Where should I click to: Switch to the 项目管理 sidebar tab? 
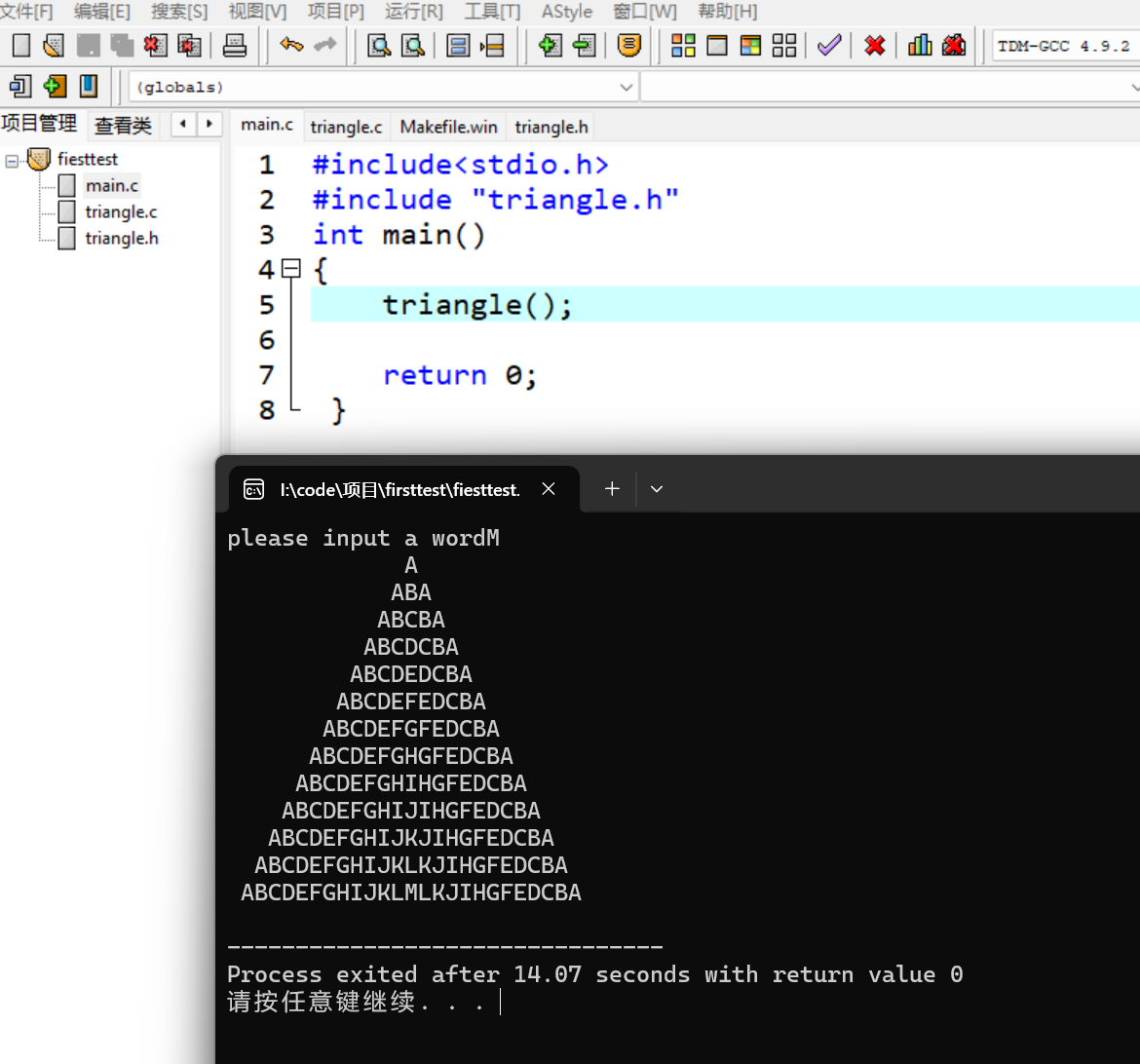(x=39, y=124)
